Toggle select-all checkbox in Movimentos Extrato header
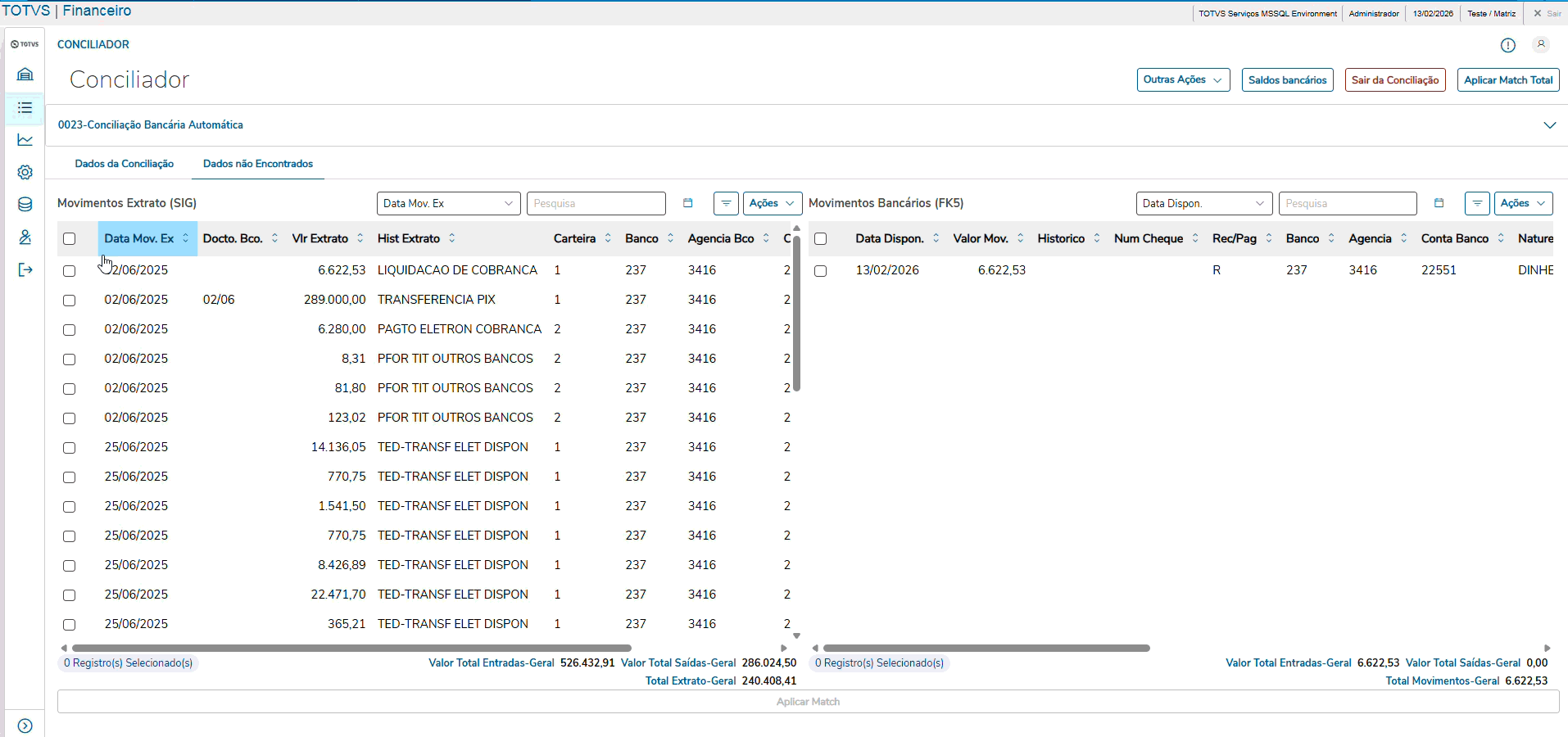Screen dimensions: 1568x737 70,239
